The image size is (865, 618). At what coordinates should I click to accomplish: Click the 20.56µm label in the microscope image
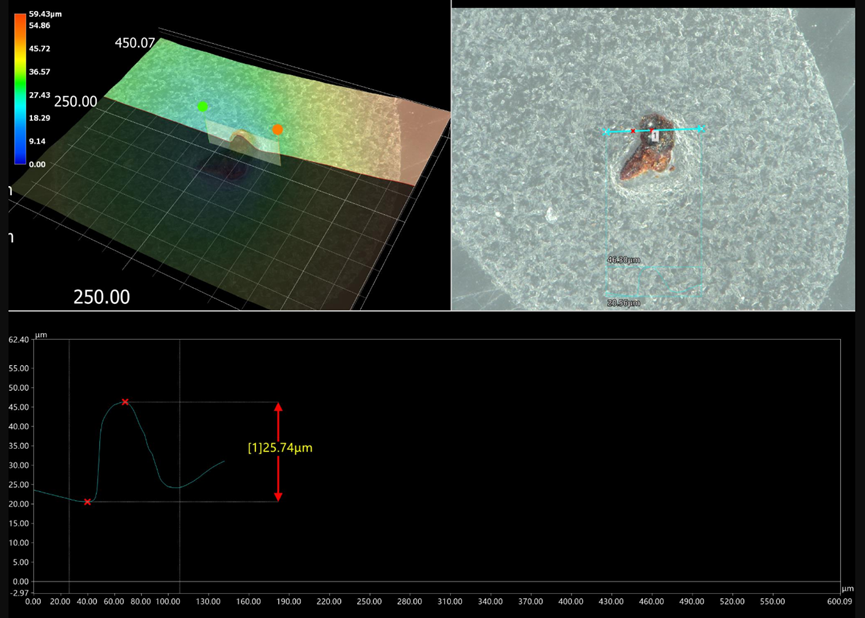[x=623, y=303]
